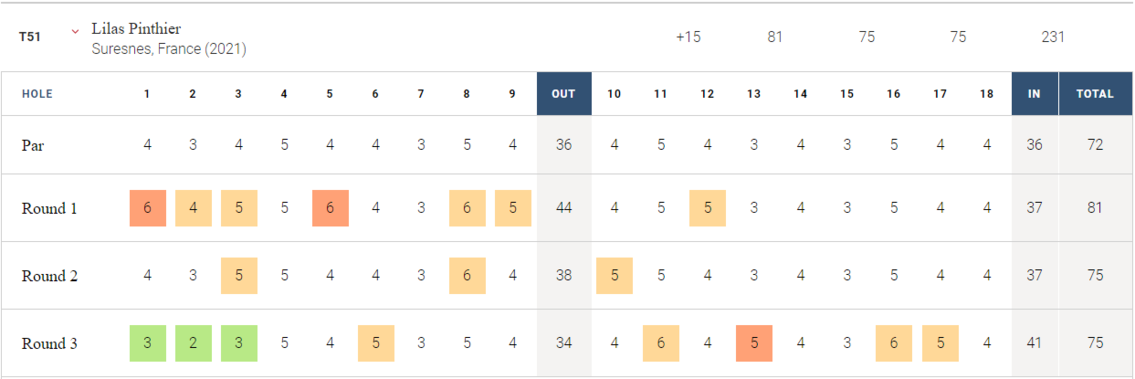Click Round 1 OUT total 44

(564, 208)
